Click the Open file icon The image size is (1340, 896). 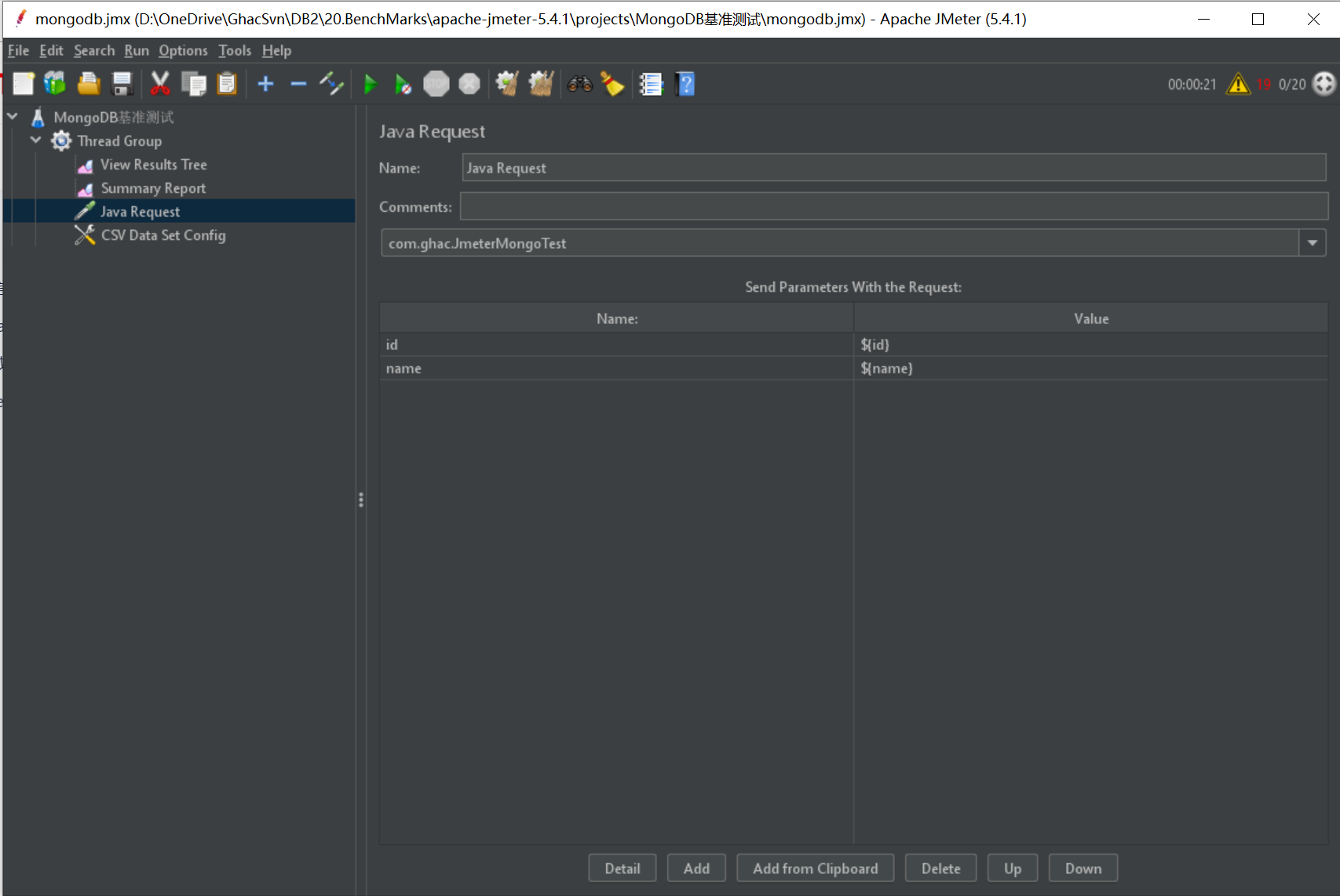(89, 83)
